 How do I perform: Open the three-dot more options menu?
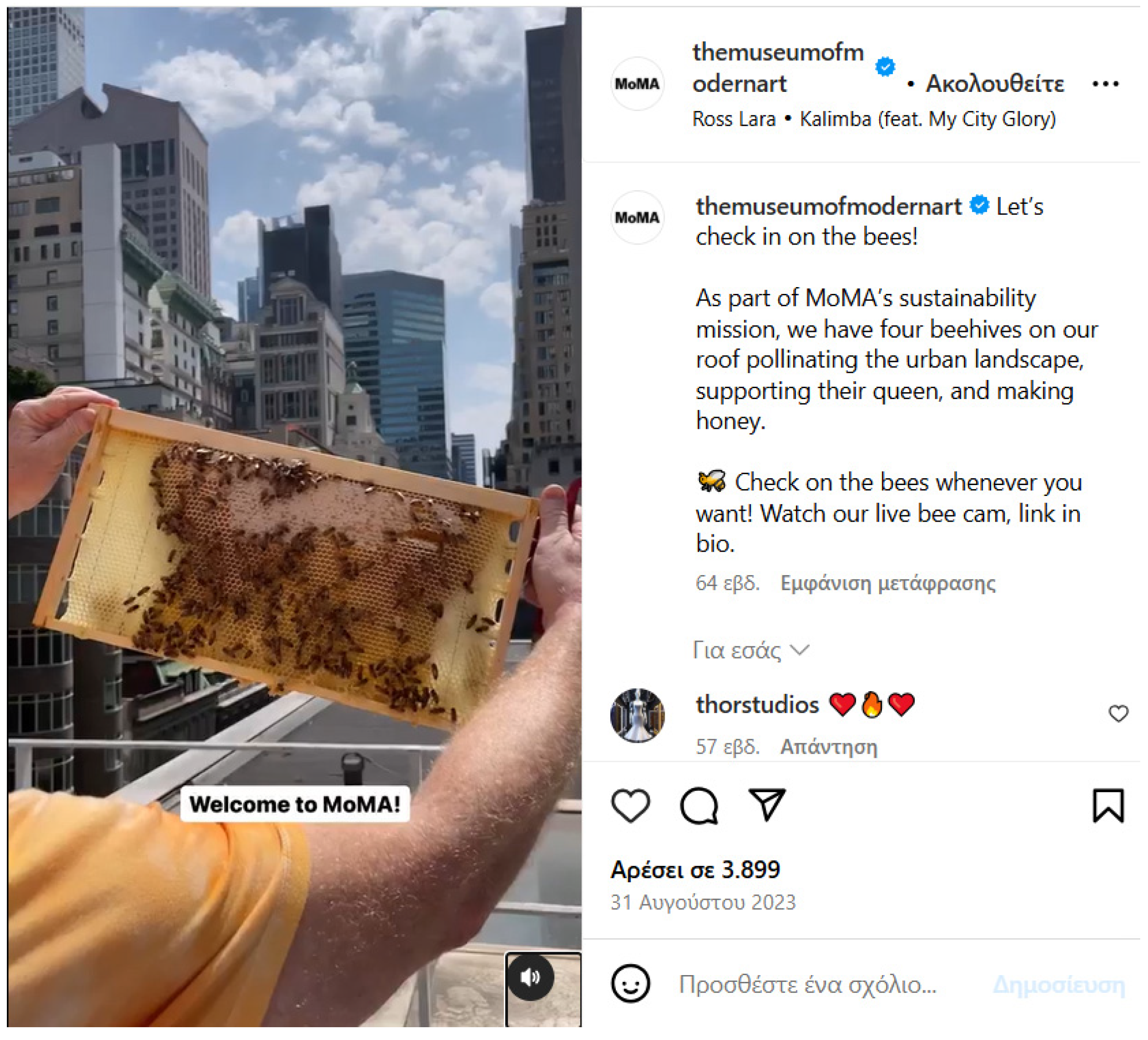pos(1105,84)
